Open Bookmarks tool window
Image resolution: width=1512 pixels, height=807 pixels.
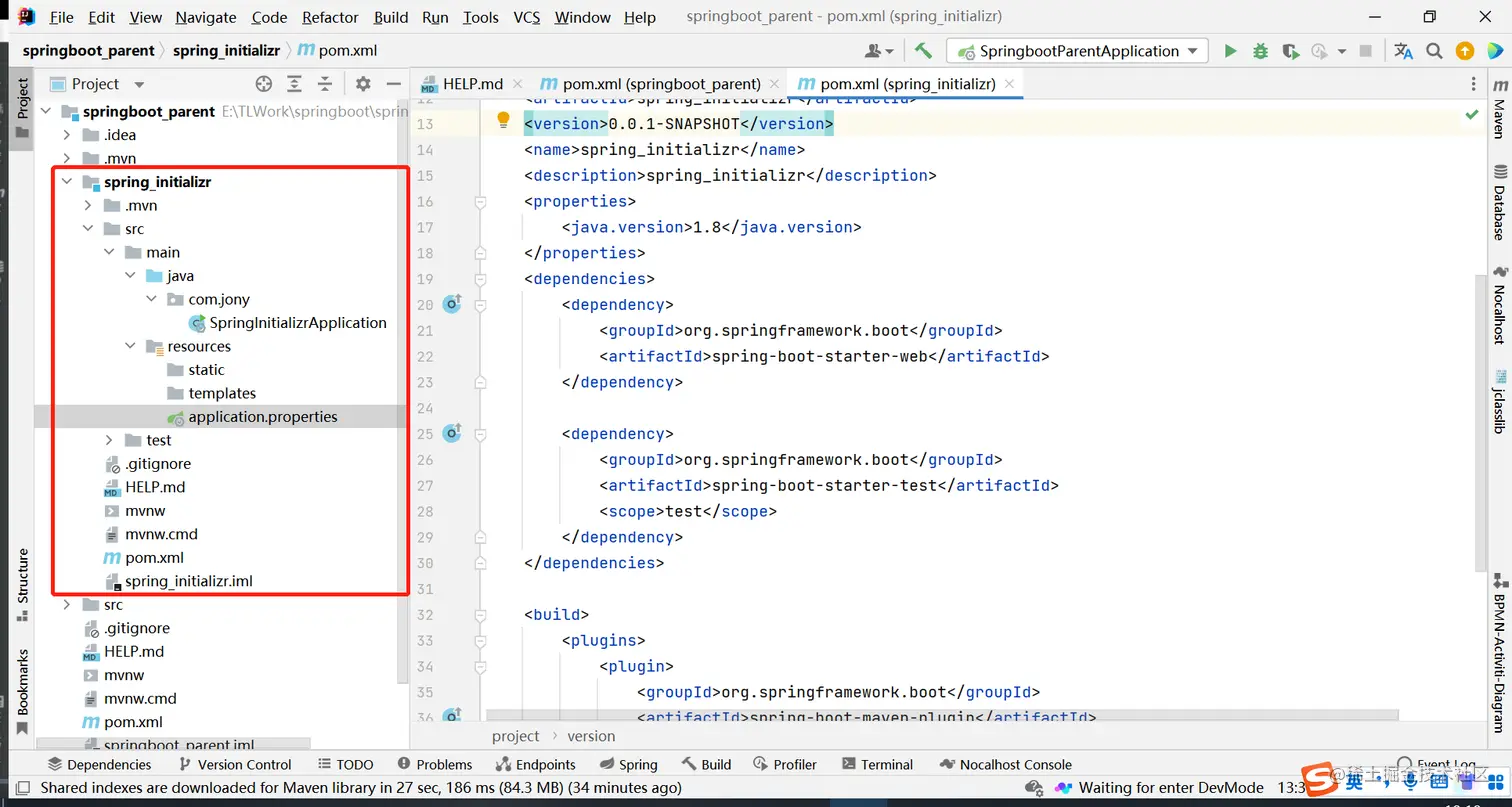tap(23, 692)
